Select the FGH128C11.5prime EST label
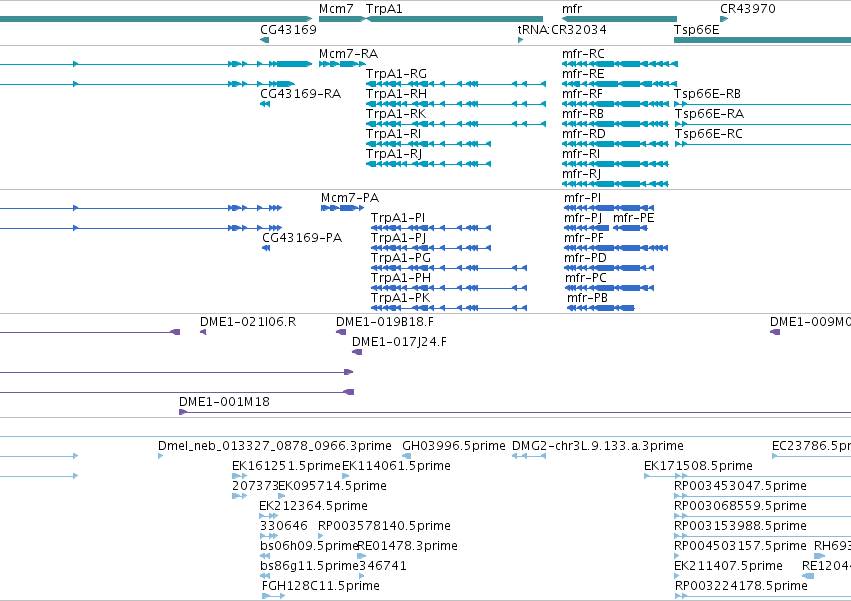The height and width of the screenshot is (601, 851). click(321, 587)
